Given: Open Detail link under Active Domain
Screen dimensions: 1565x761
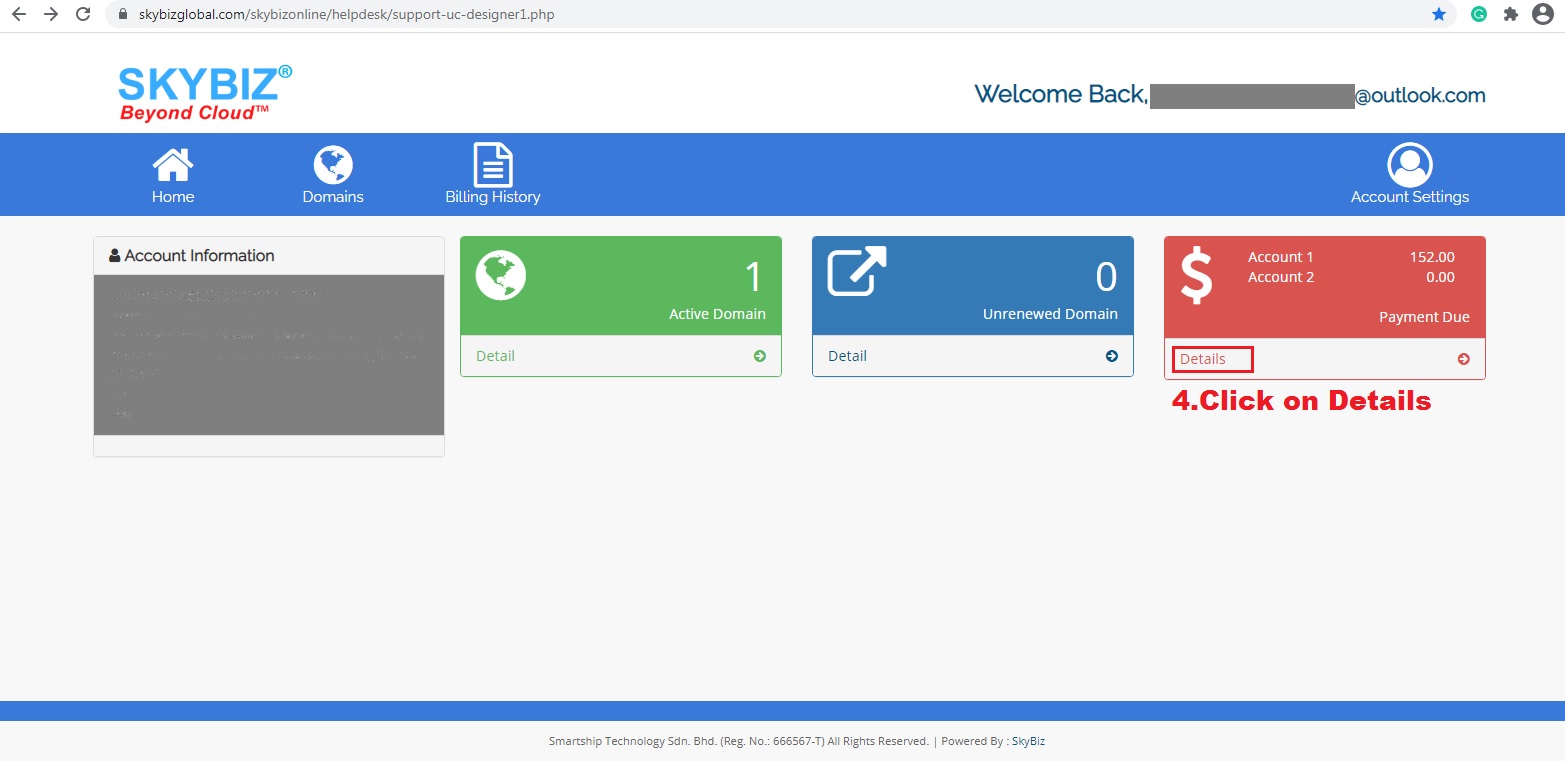Looking at the screenshot, I should 495,356.
